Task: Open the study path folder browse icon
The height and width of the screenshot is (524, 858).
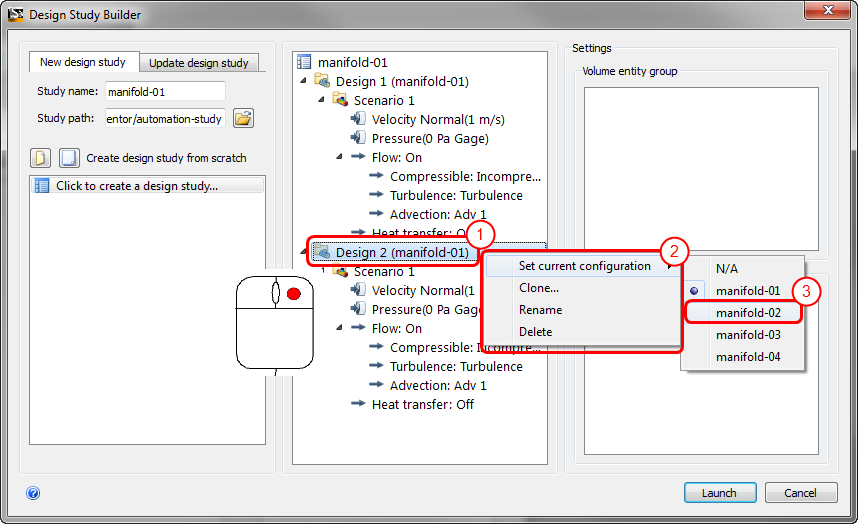Action: coord(243,118)
